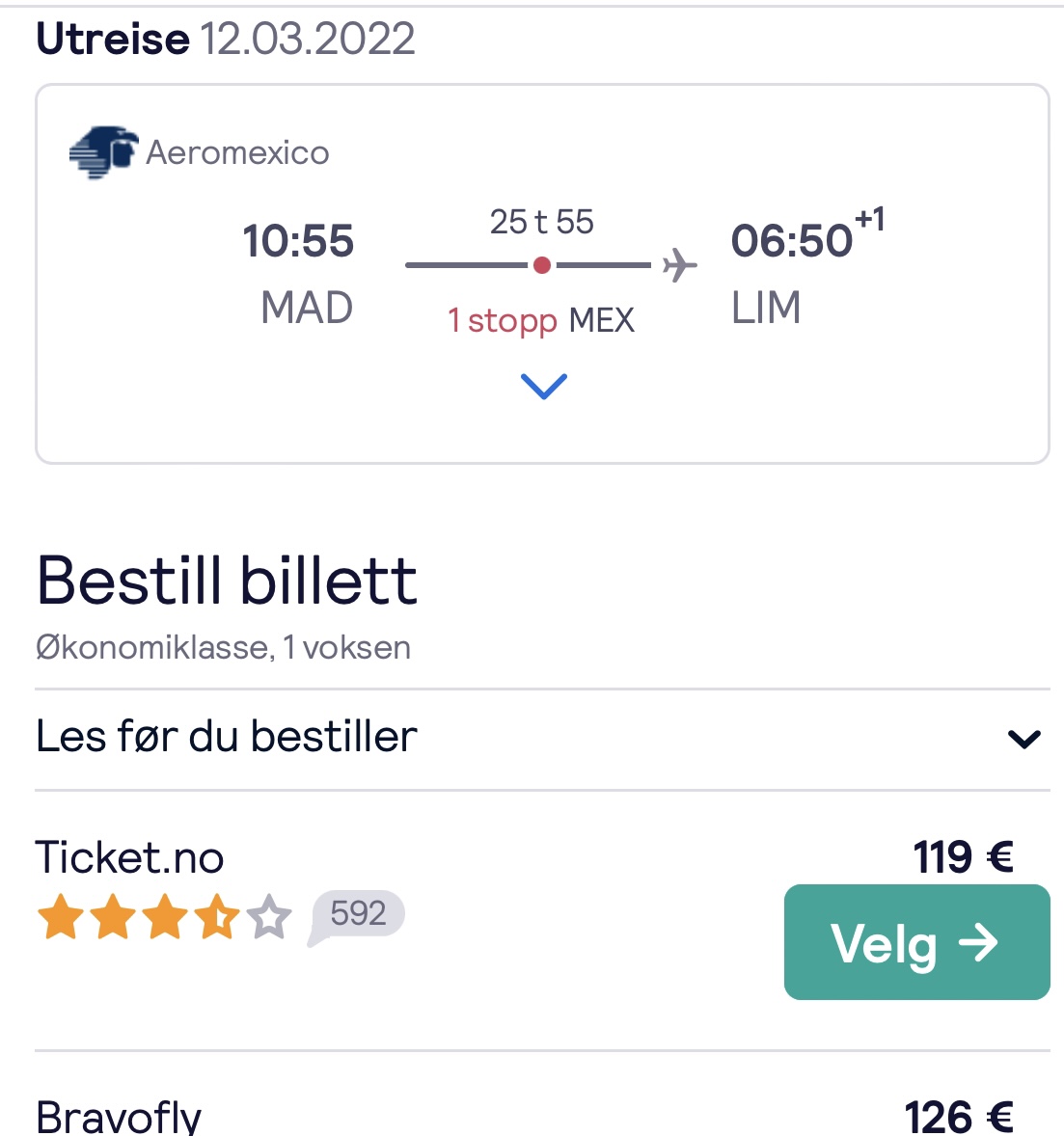Click the Ticket.no star rating

164,916
